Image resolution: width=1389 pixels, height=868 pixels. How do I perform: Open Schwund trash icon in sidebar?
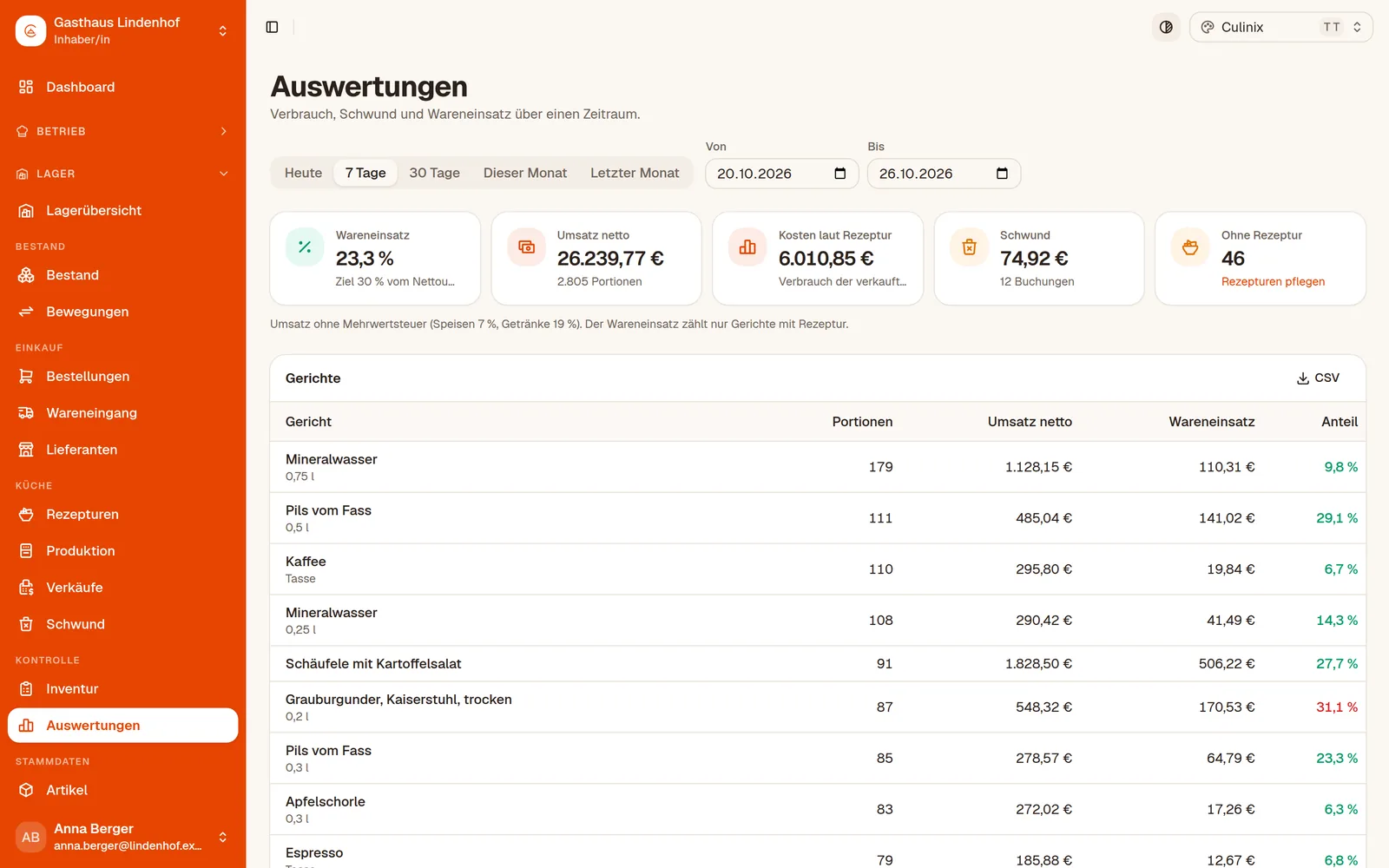pyautogui.click(x=26, y=624)
